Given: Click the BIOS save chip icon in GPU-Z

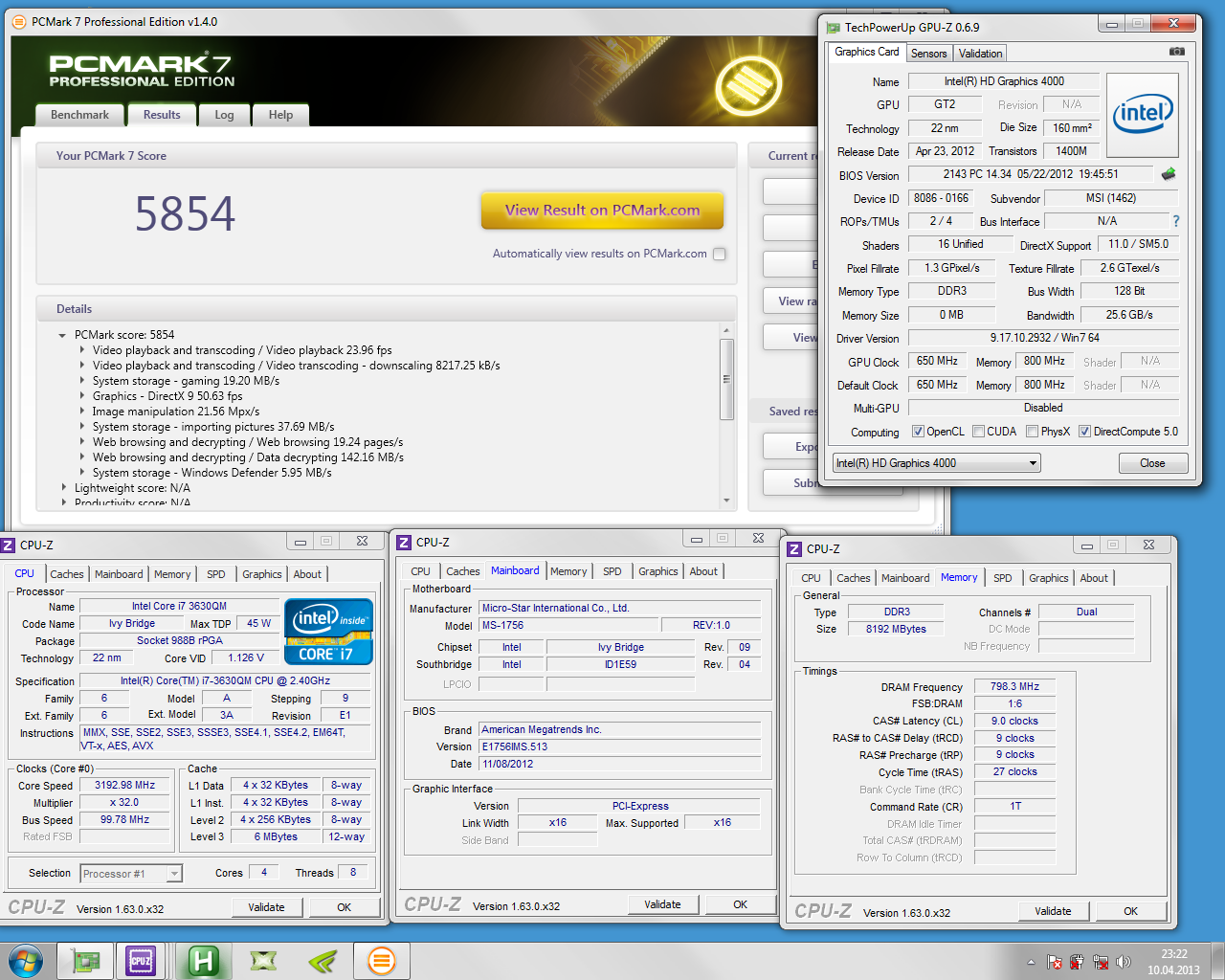Looking at the screenshot, I should coord(1169,174).
